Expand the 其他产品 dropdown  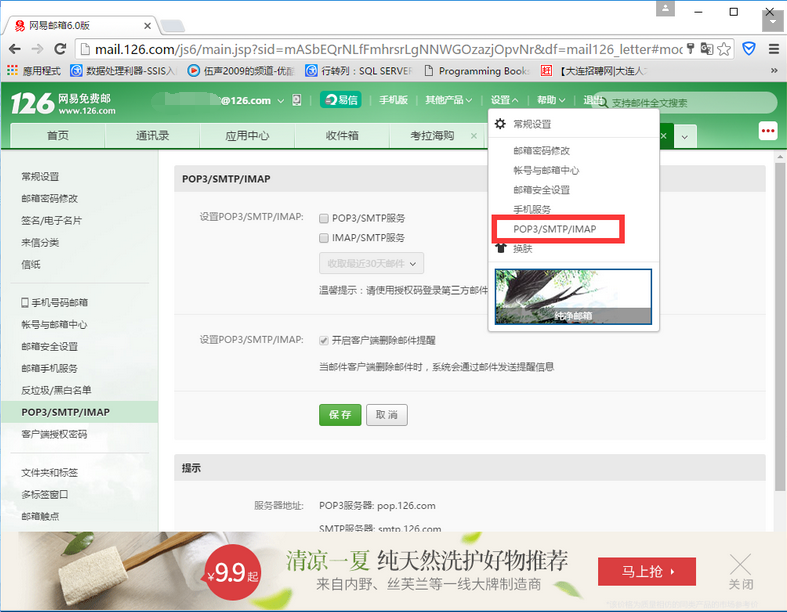(x=448, y=100)
